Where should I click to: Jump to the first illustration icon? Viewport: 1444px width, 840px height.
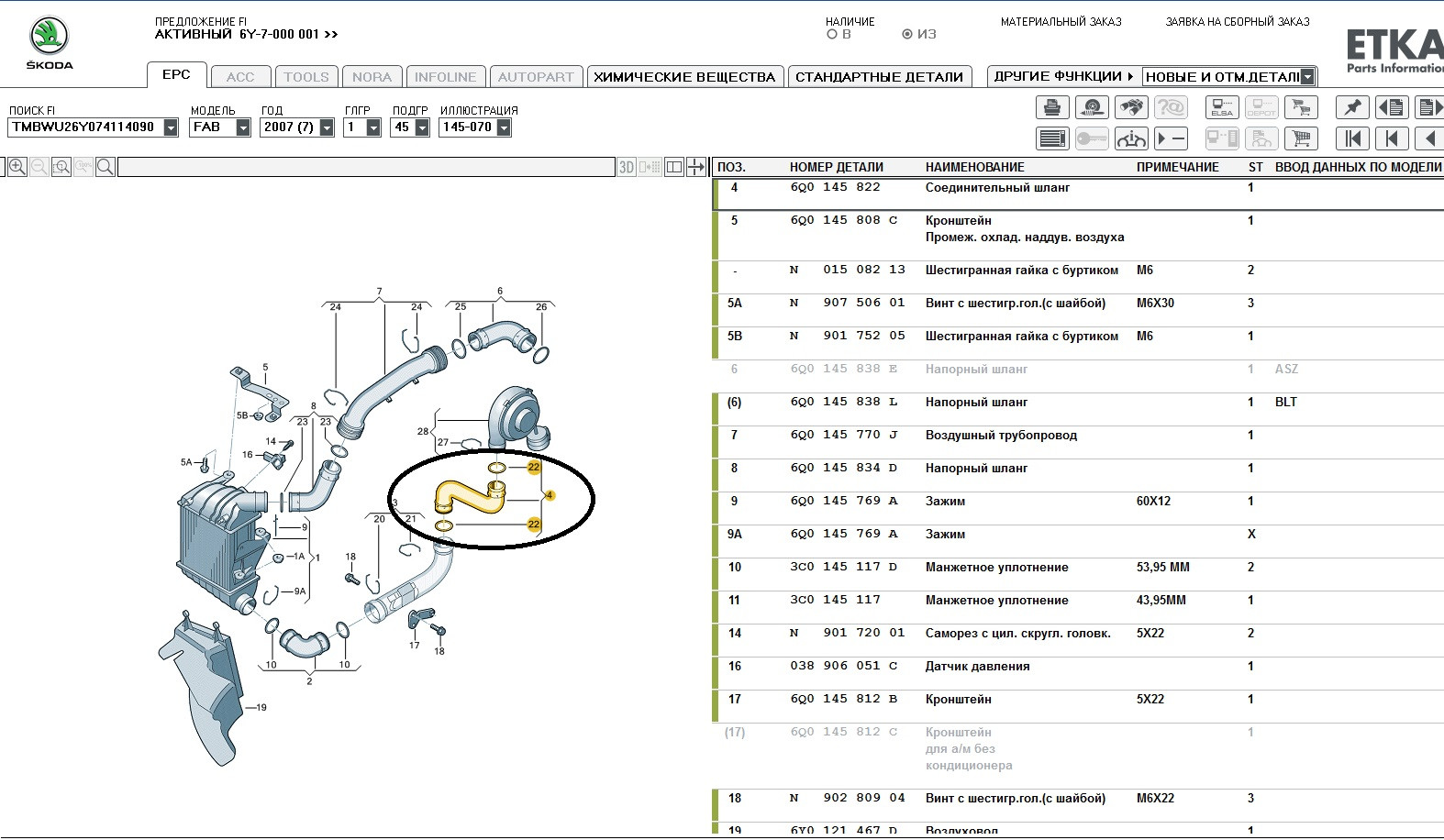pos(1352,138)
